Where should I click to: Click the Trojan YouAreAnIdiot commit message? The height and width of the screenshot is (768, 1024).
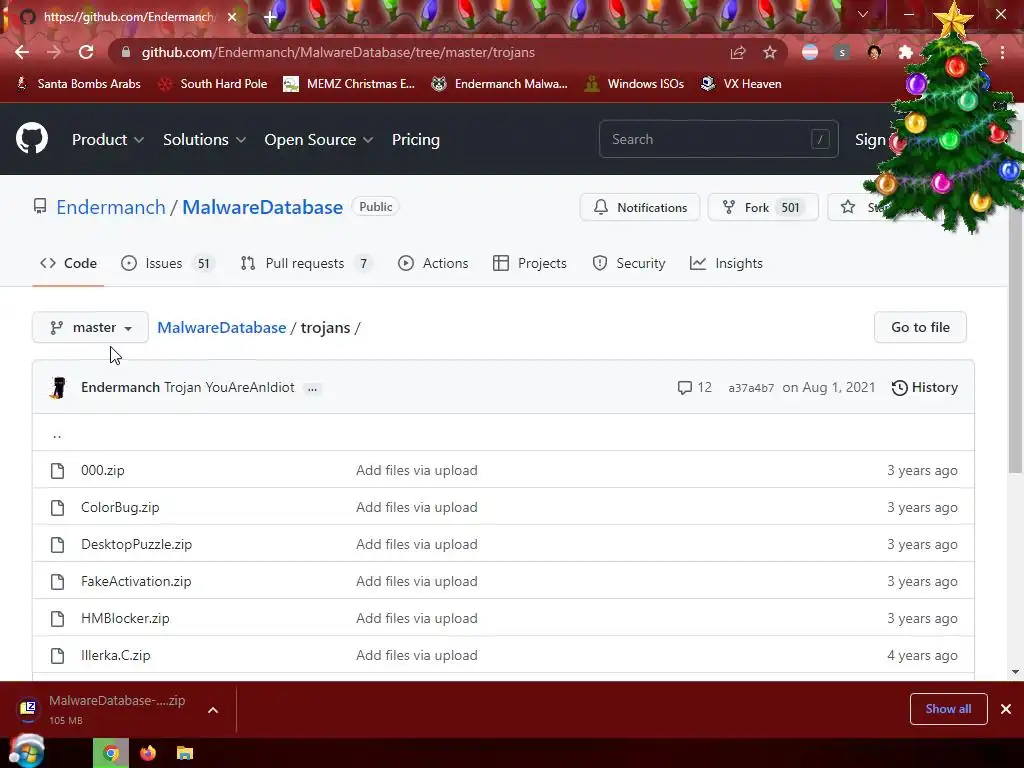(x=229, y=387)
